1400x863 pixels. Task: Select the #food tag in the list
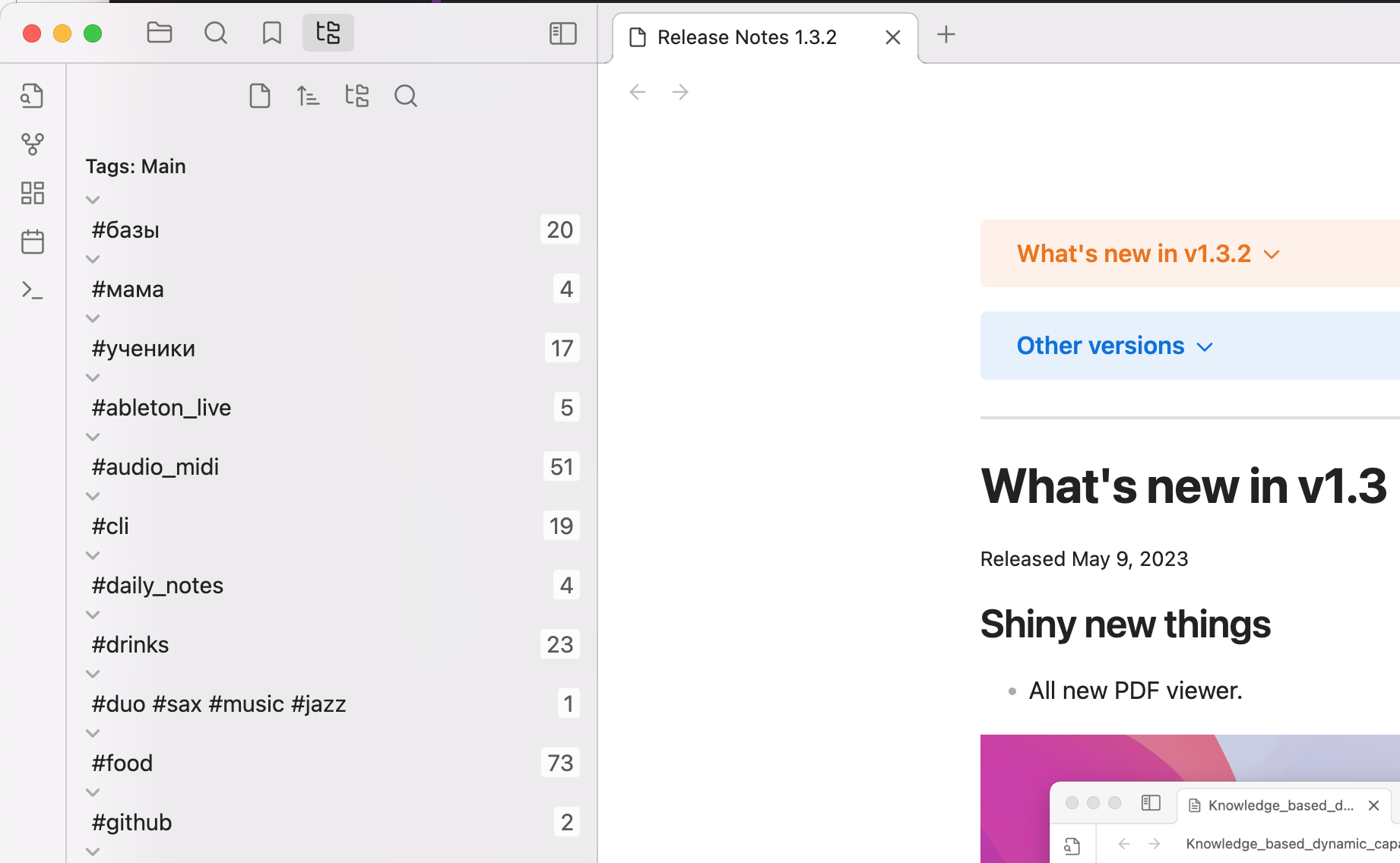[x=122, y=763]
